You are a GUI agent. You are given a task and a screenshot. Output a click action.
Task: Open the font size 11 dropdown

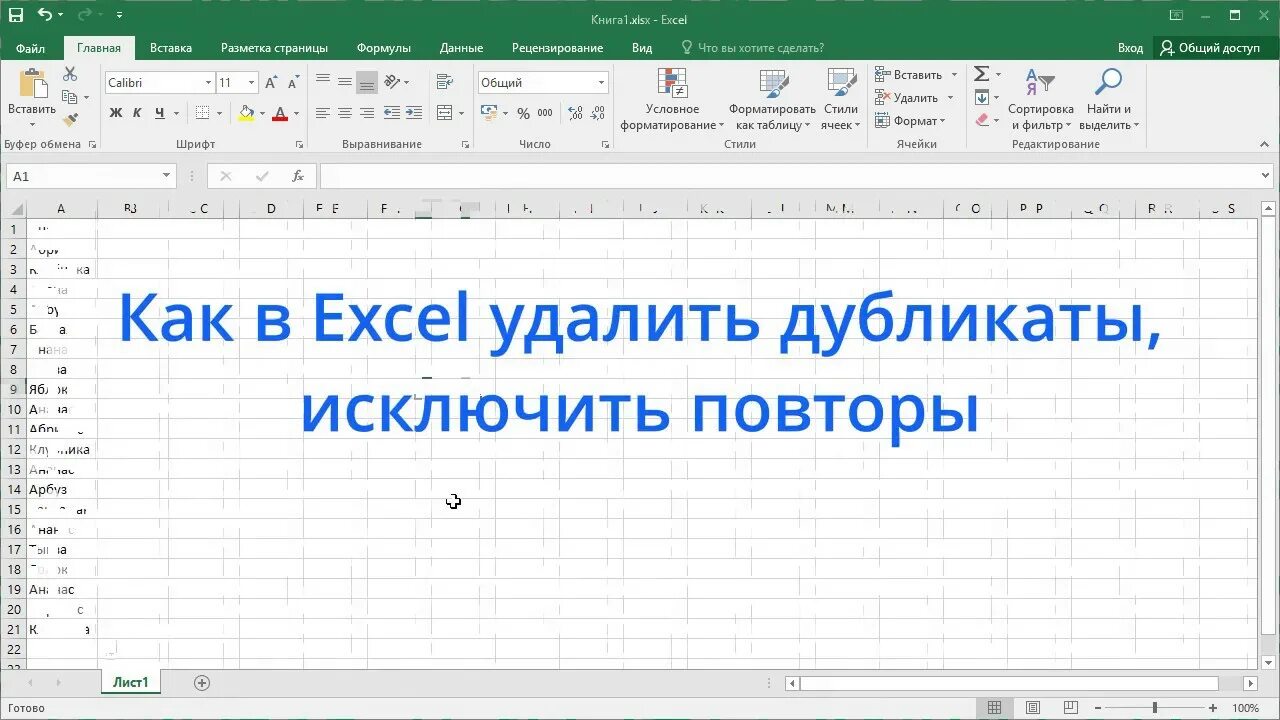[x=251, y=83]
